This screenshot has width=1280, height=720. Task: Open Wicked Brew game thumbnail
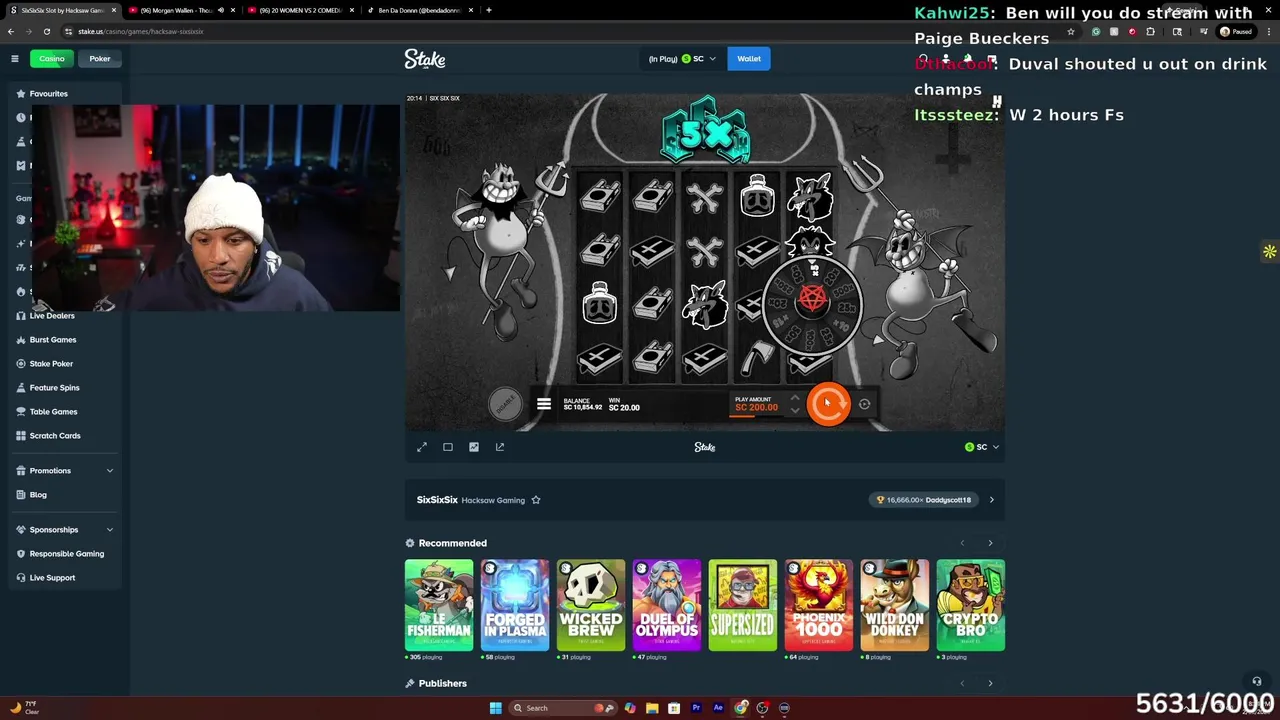tap(591, 605)
